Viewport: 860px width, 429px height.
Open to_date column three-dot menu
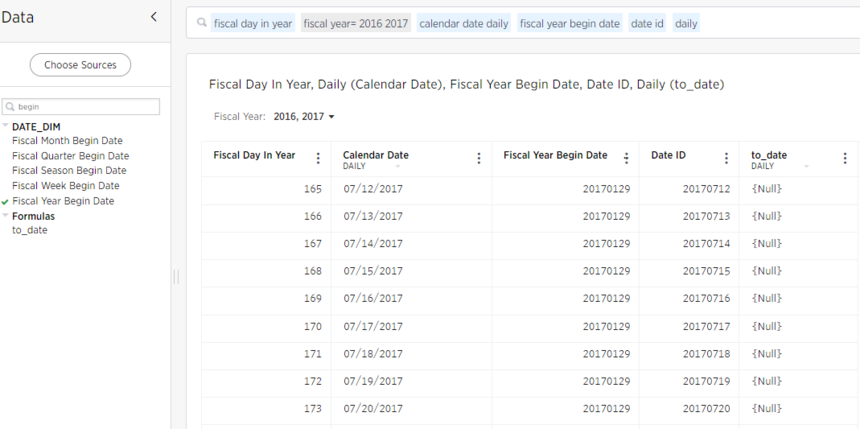click(845, 159)
